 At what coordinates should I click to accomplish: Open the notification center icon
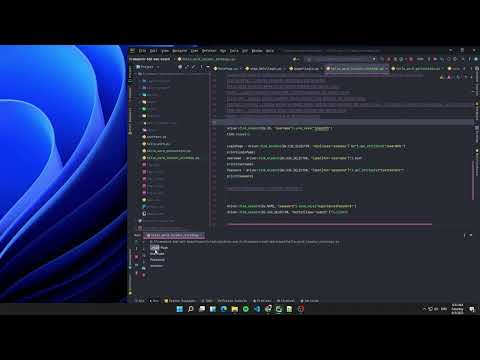[x=472, y=309]
